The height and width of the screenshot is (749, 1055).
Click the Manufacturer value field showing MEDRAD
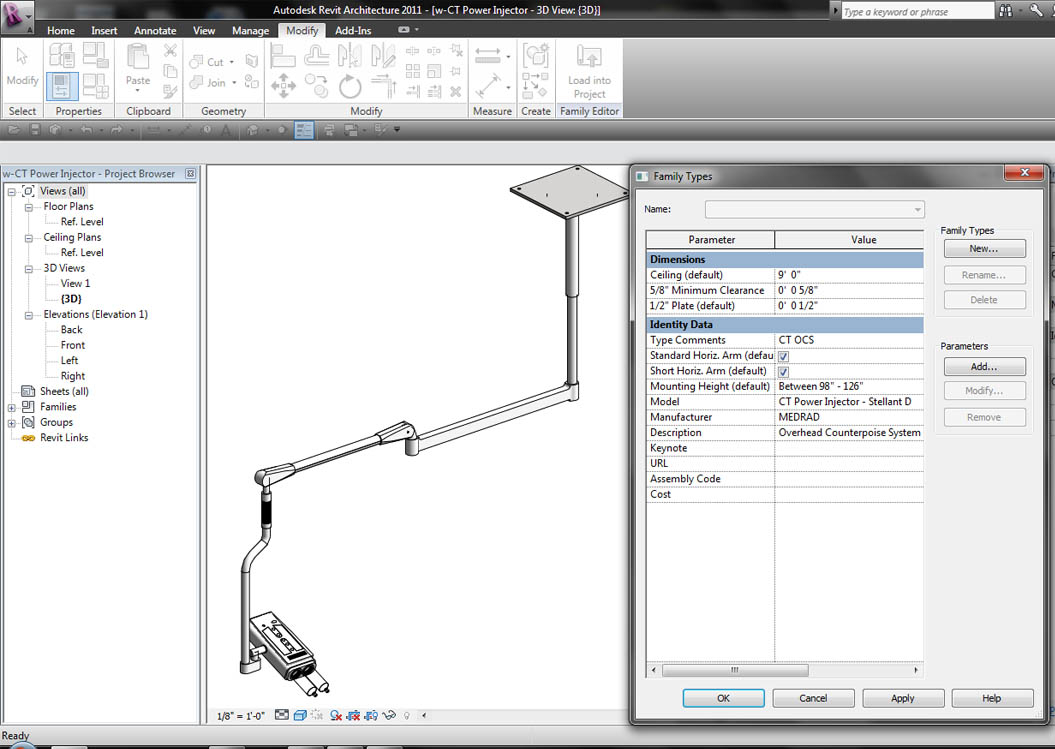point(849,417)
